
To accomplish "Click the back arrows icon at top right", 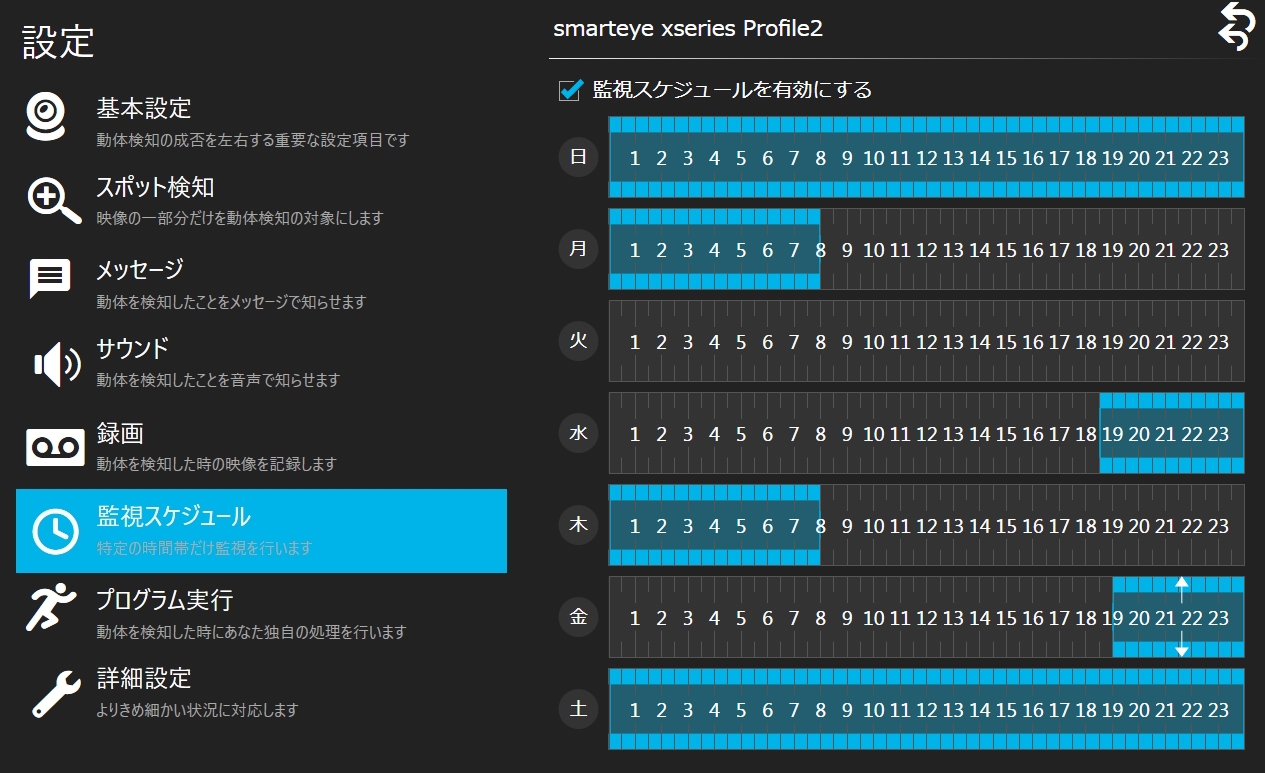I will pos(1235,26).
